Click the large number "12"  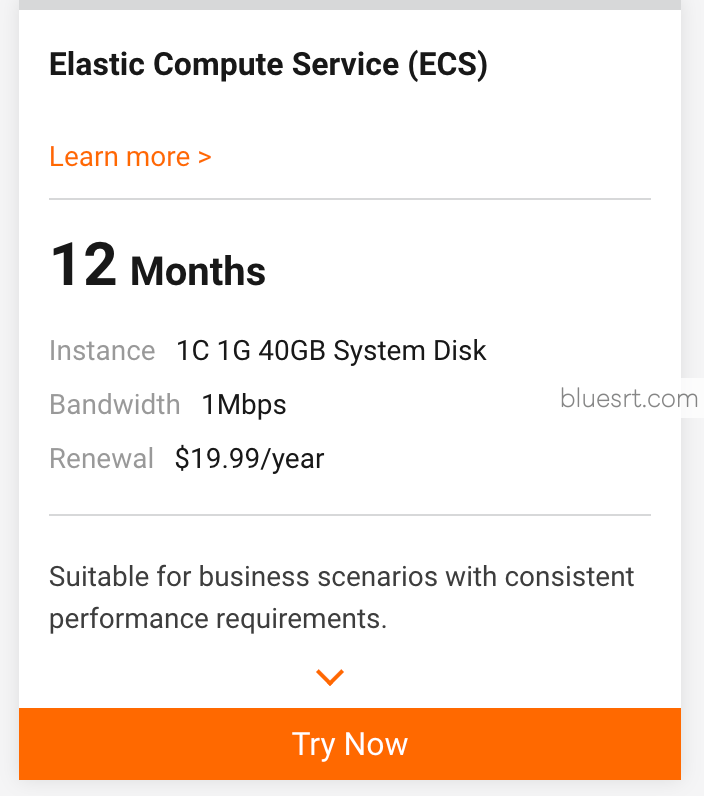click(x=84, y=266)
